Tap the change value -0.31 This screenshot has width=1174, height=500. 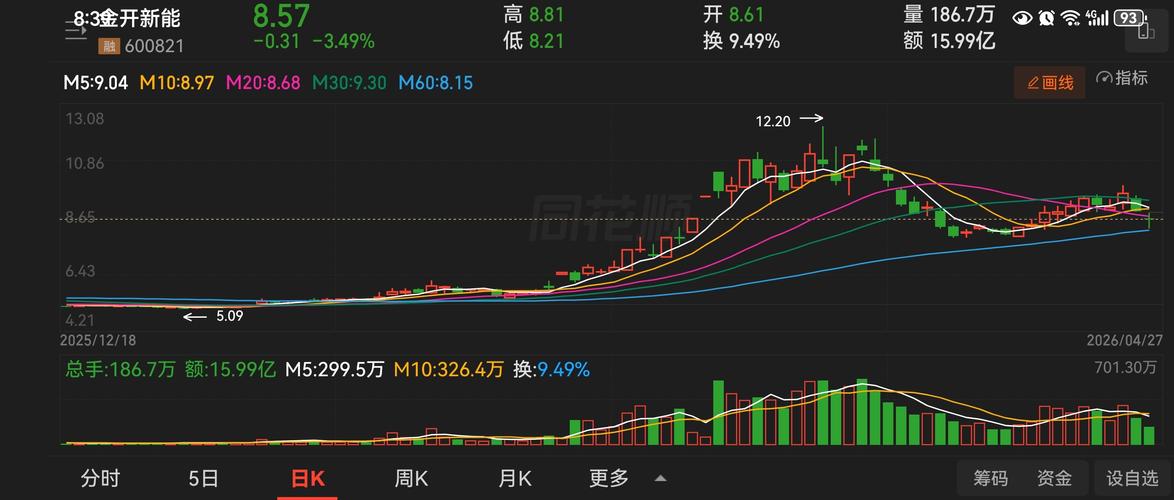[x=277, y=42]
